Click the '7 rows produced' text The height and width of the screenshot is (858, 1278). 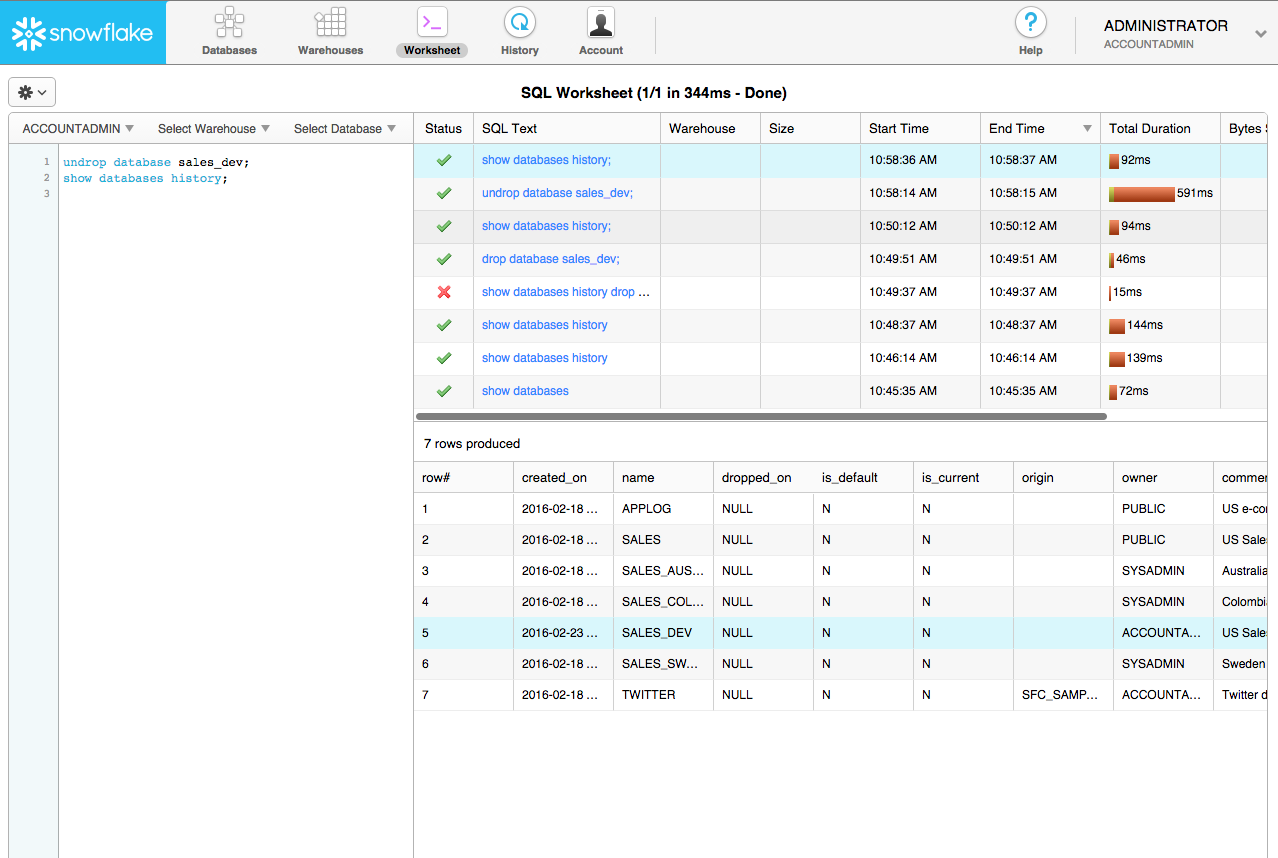tap(472, 443)
